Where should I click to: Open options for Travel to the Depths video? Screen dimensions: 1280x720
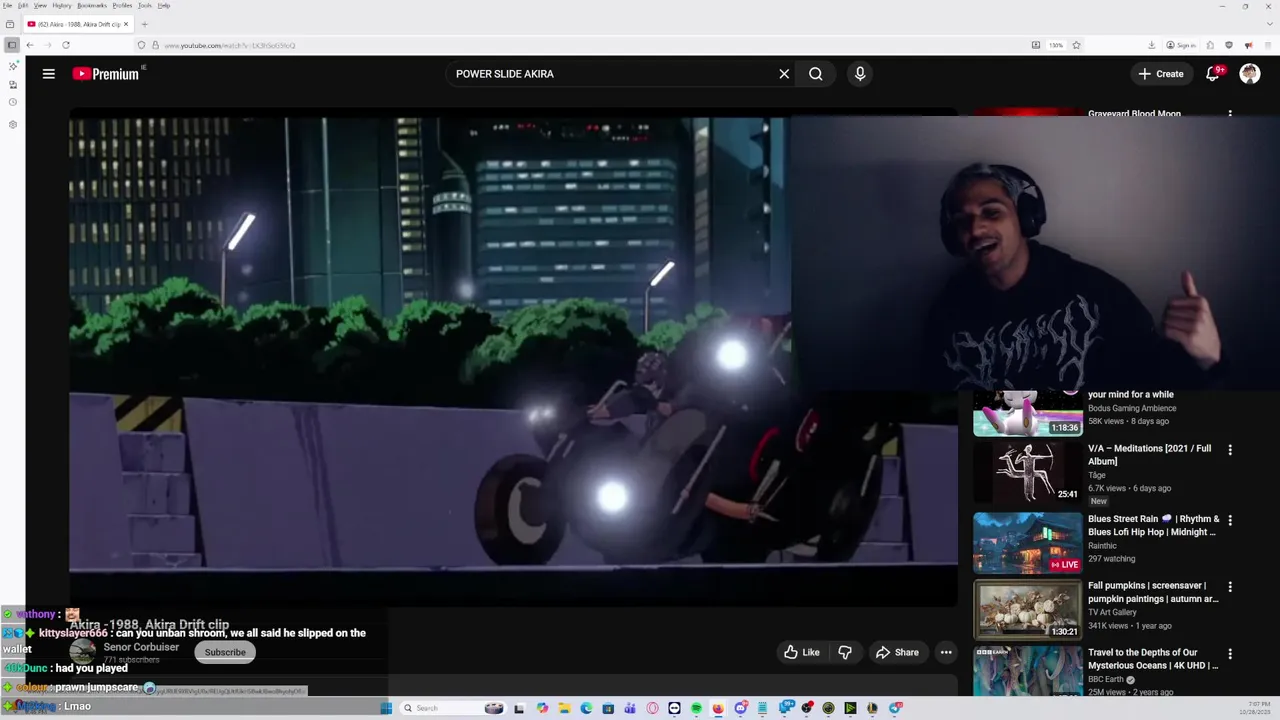(x=1230, y=654)
